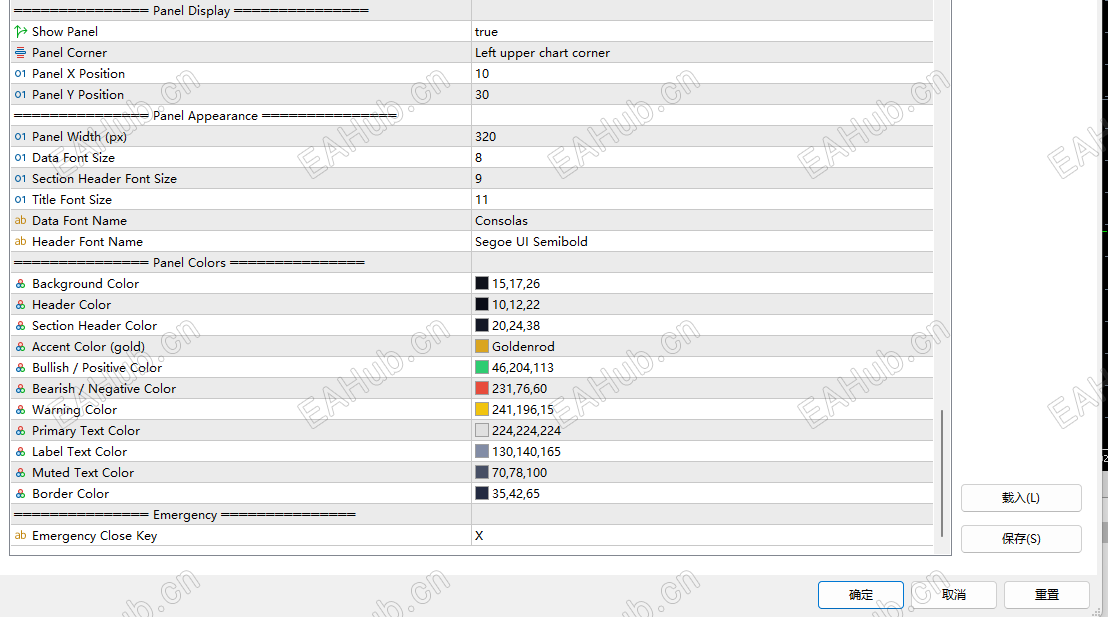Click the Data Font Name string icon
The image size is (1108, 617).
(x=20, y=221)
